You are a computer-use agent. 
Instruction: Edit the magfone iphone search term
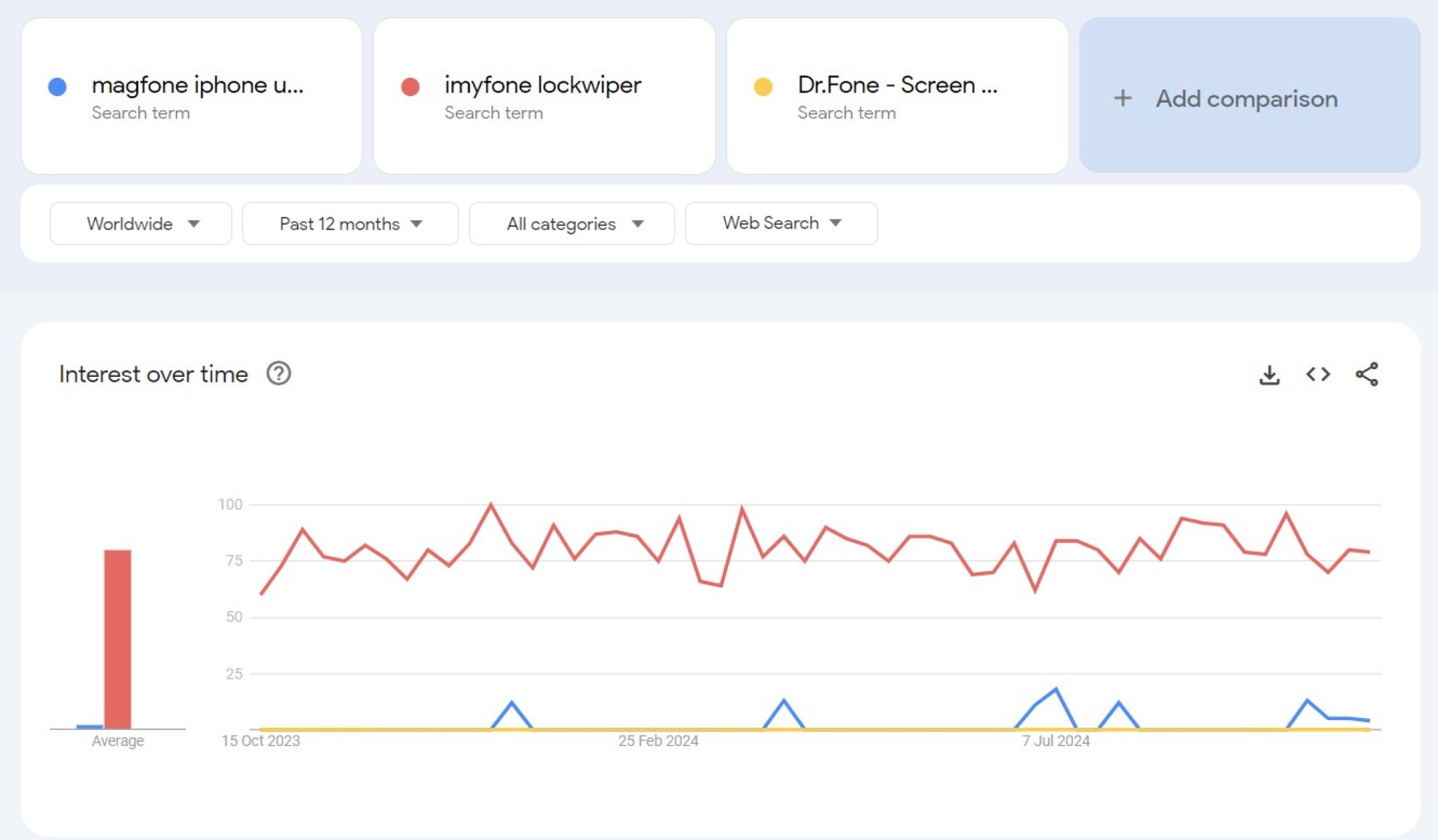[x=197, y=85]
